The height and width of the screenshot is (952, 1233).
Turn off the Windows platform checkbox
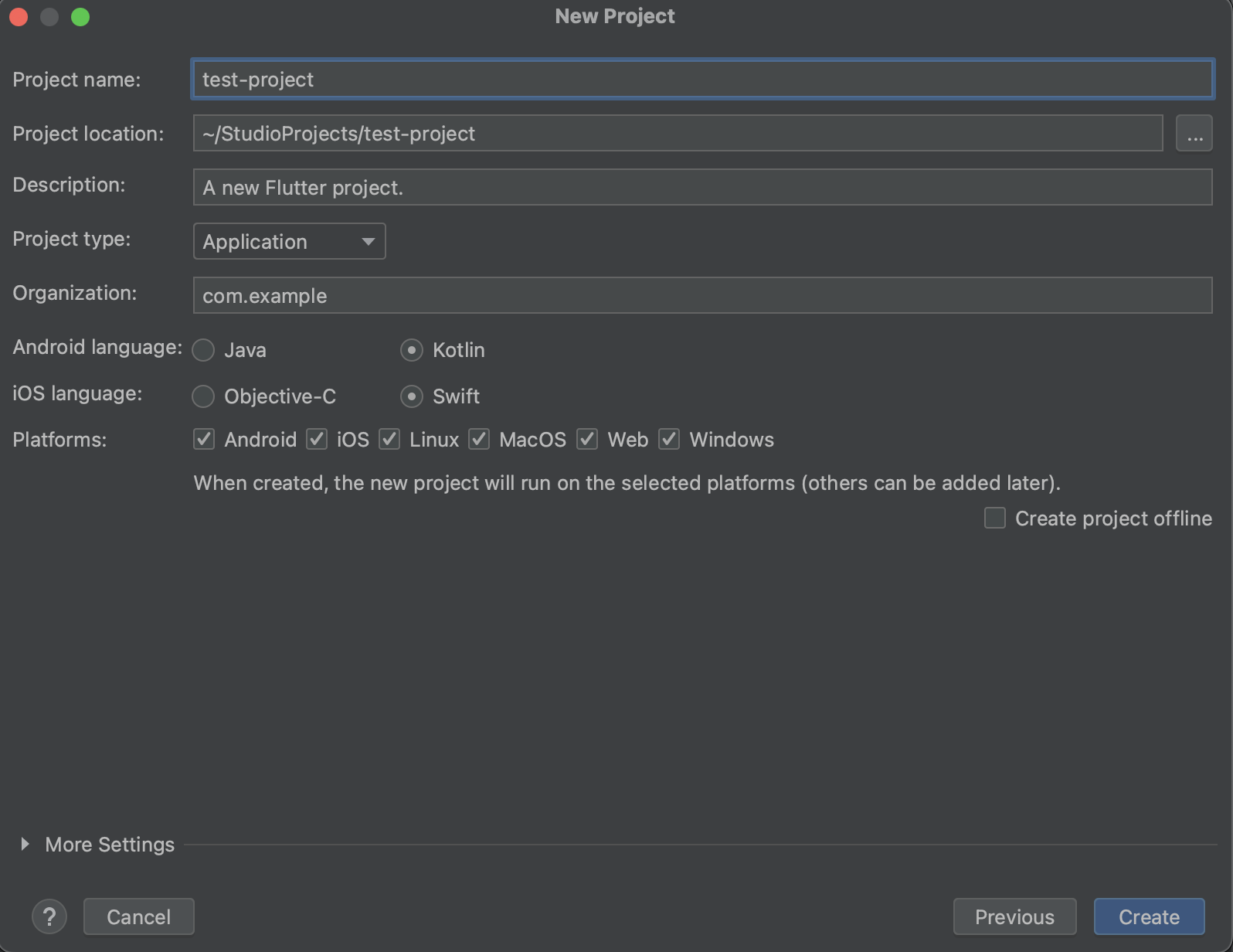[669, 440]
